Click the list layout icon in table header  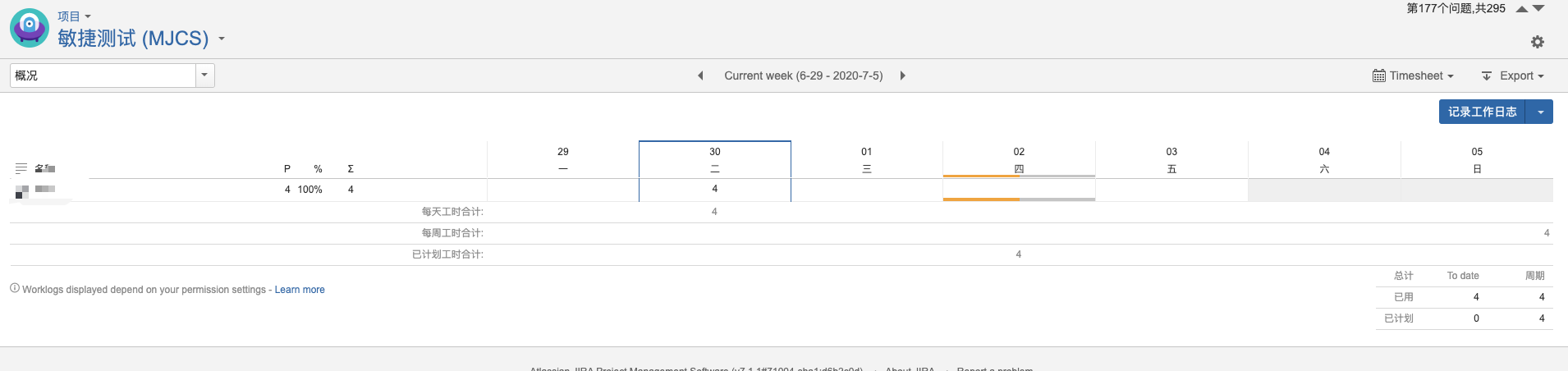click(21, 168)
